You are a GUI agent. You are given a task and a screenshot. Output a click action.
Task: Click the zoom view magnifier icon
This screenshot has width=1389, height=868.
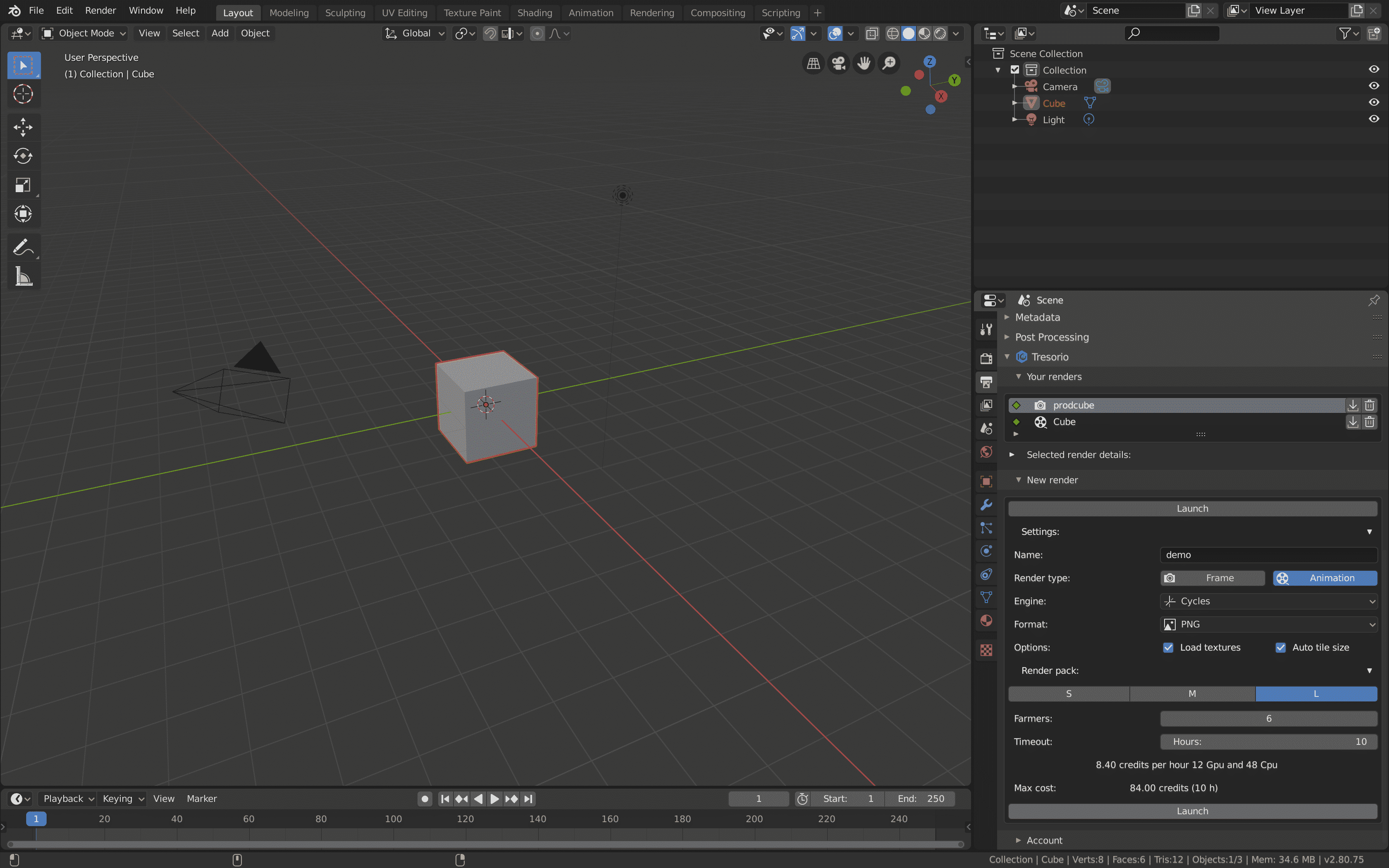[x=889, y=63]
